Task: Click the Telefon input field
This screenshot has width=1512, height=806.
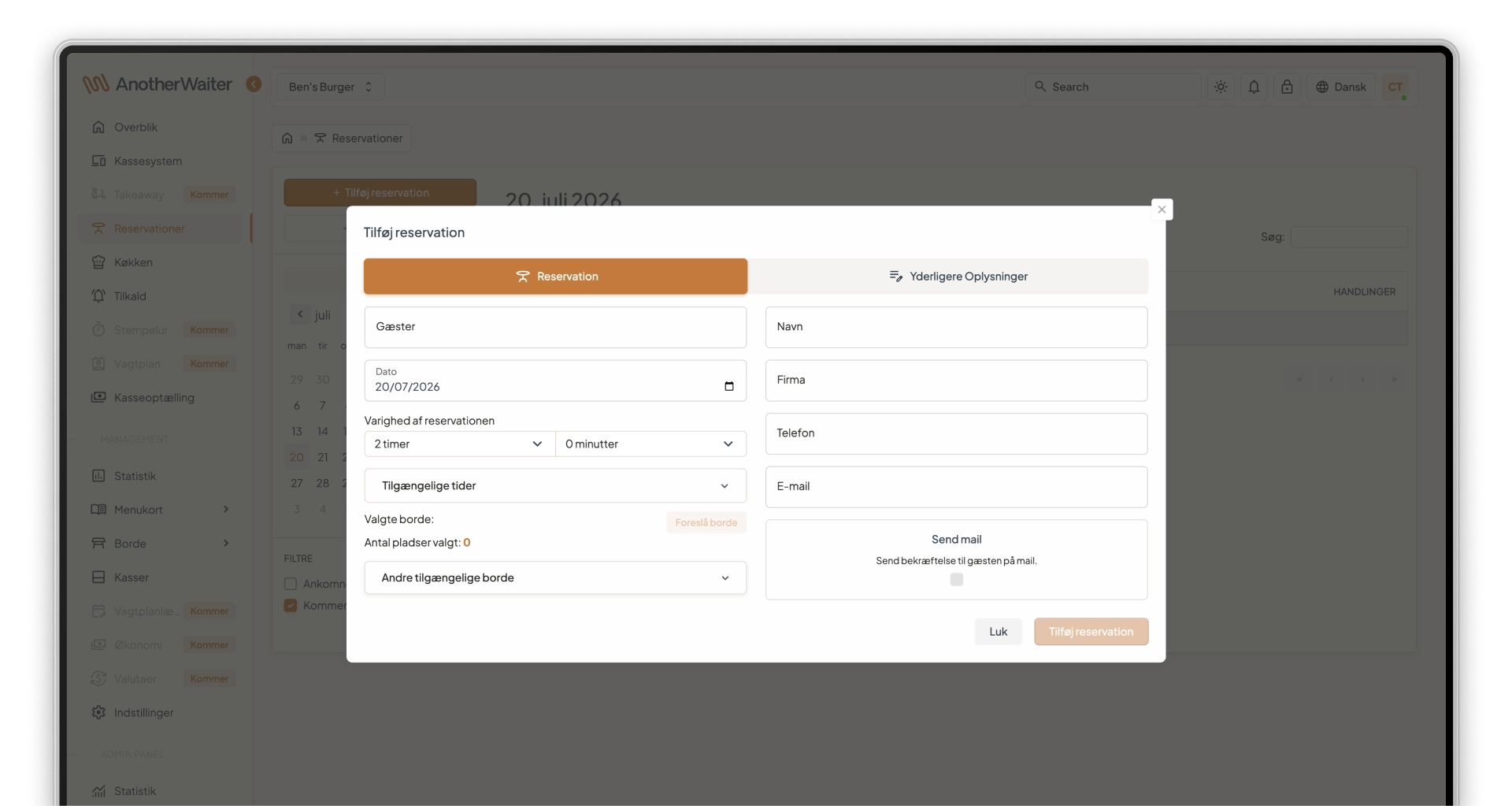Action: (956, 433)
